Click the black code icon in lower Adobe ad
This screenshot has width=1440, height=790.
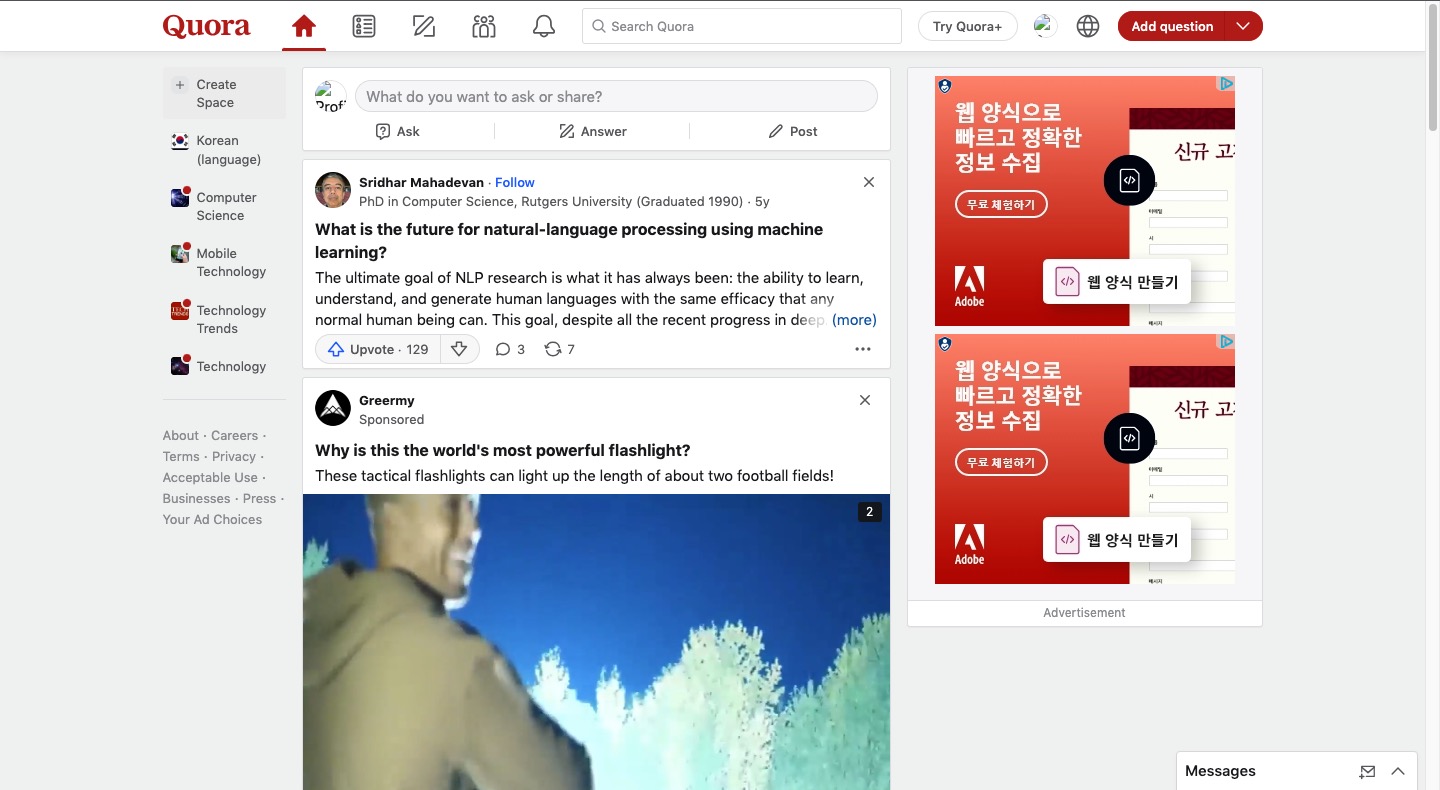click(1129, 438)
